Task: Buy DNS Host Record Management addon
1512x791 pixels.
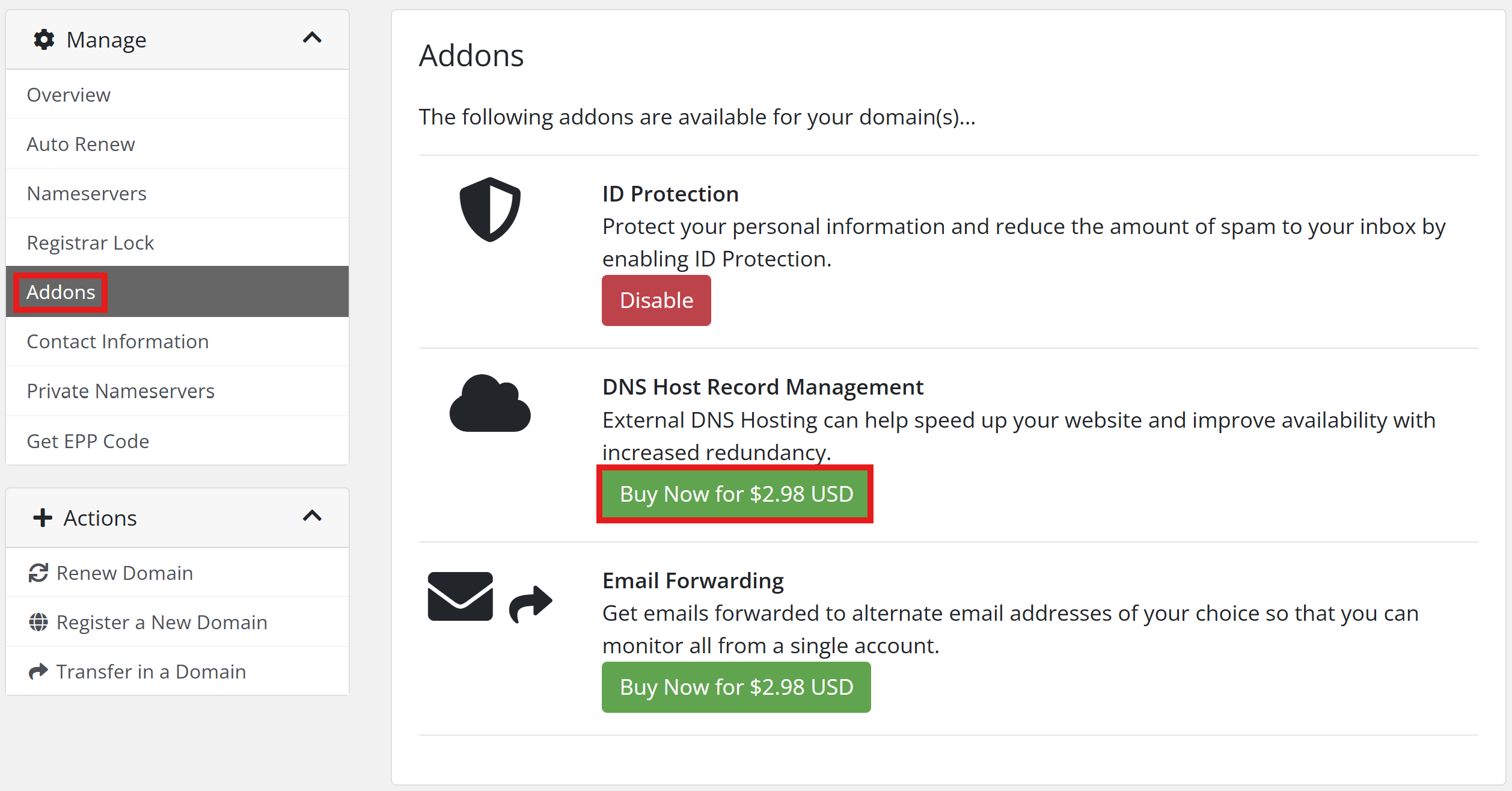Action: [736, 494]
